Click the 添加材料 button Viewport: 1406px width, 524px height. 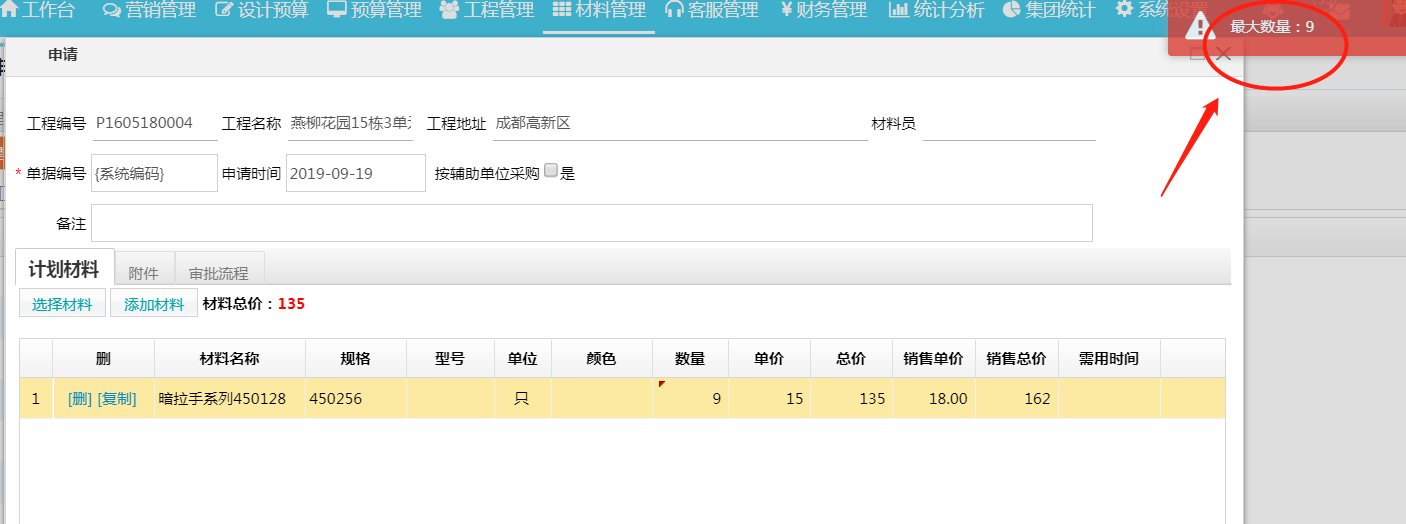(154, 305)
